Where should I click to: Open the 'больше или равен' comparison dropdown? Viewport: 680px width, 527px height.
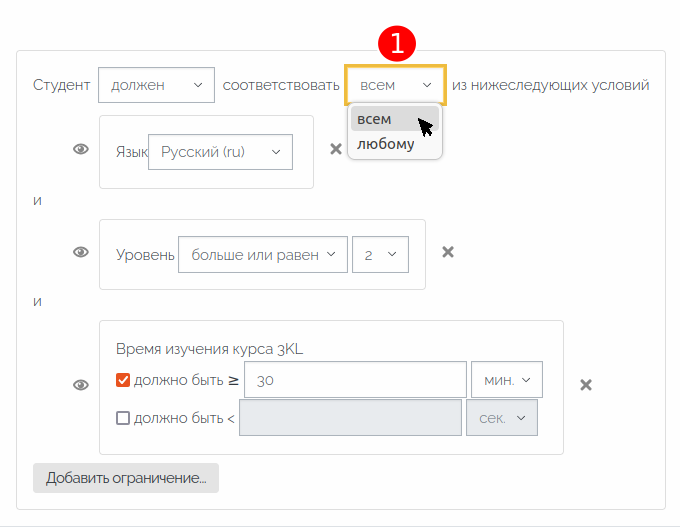[263, 255]
